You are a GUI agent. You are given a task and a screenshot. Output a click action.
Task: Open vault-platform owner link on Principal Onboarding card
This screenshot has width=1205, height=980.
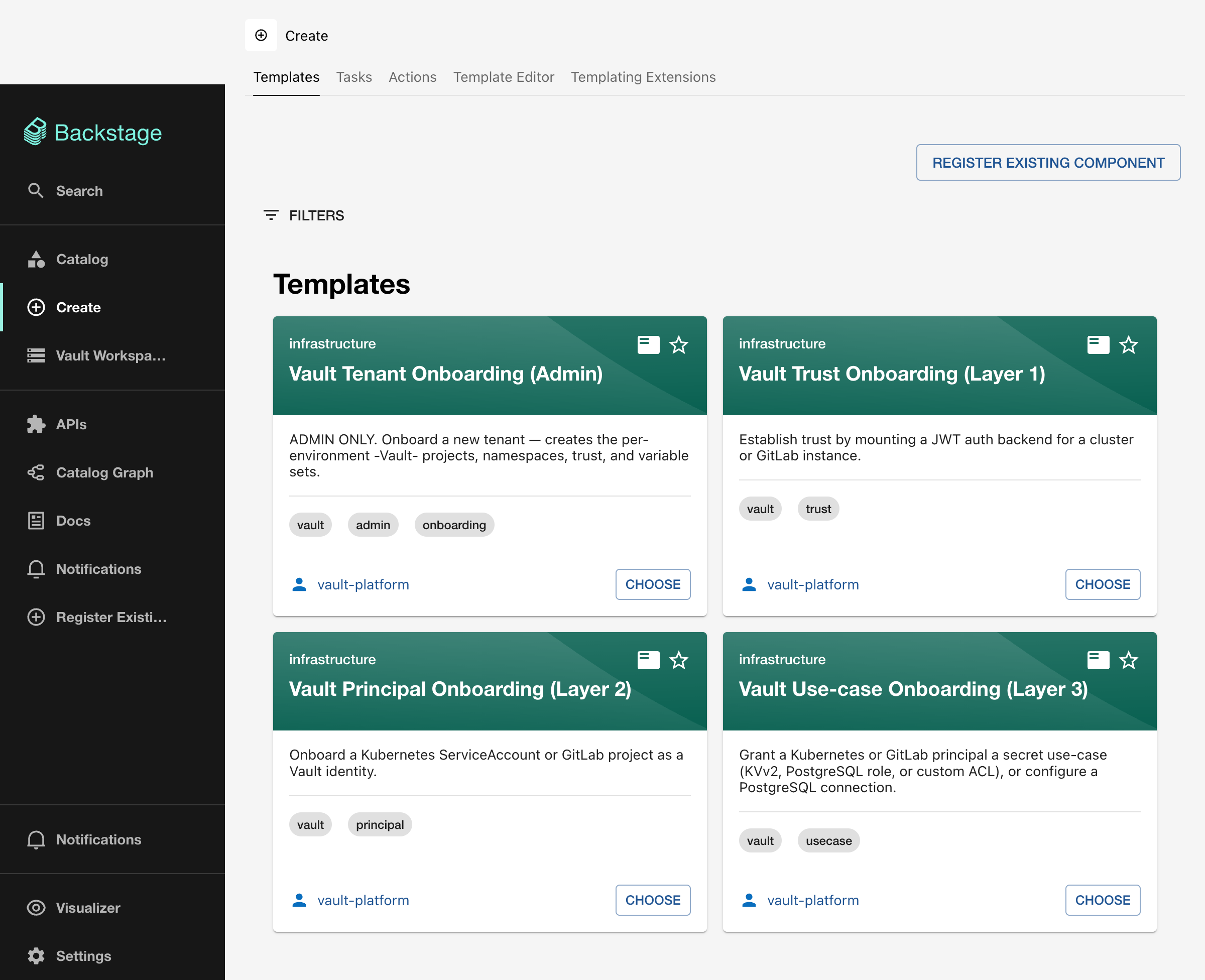click(x=363, y=900)
